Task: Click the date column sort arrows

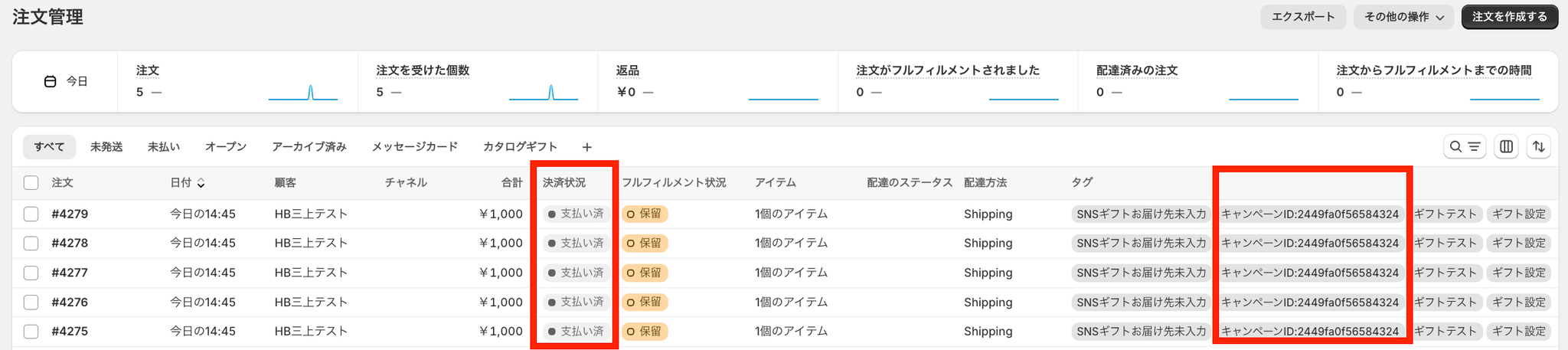Action: 201,183
